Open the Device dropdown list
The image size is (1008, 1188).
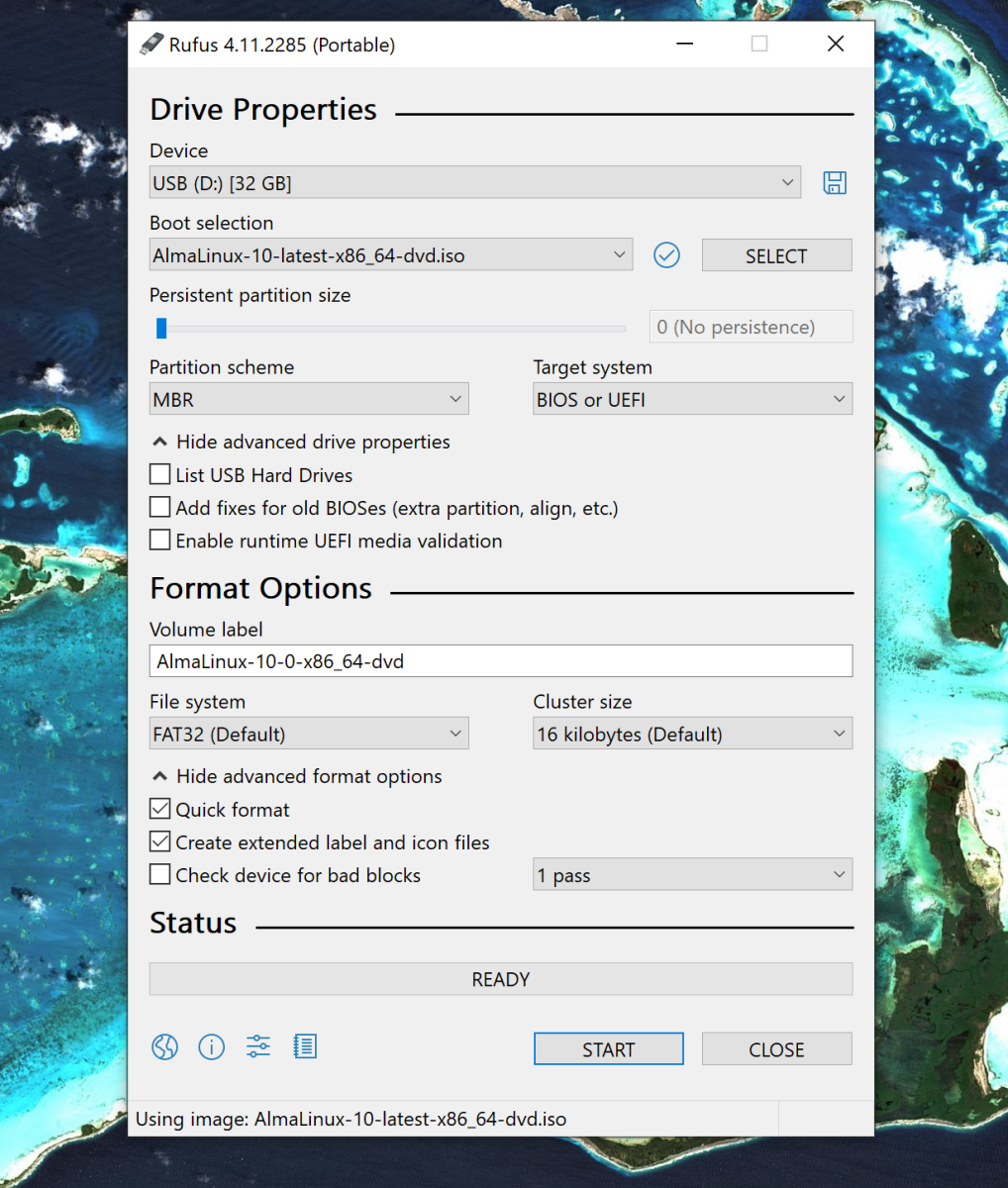475,183
